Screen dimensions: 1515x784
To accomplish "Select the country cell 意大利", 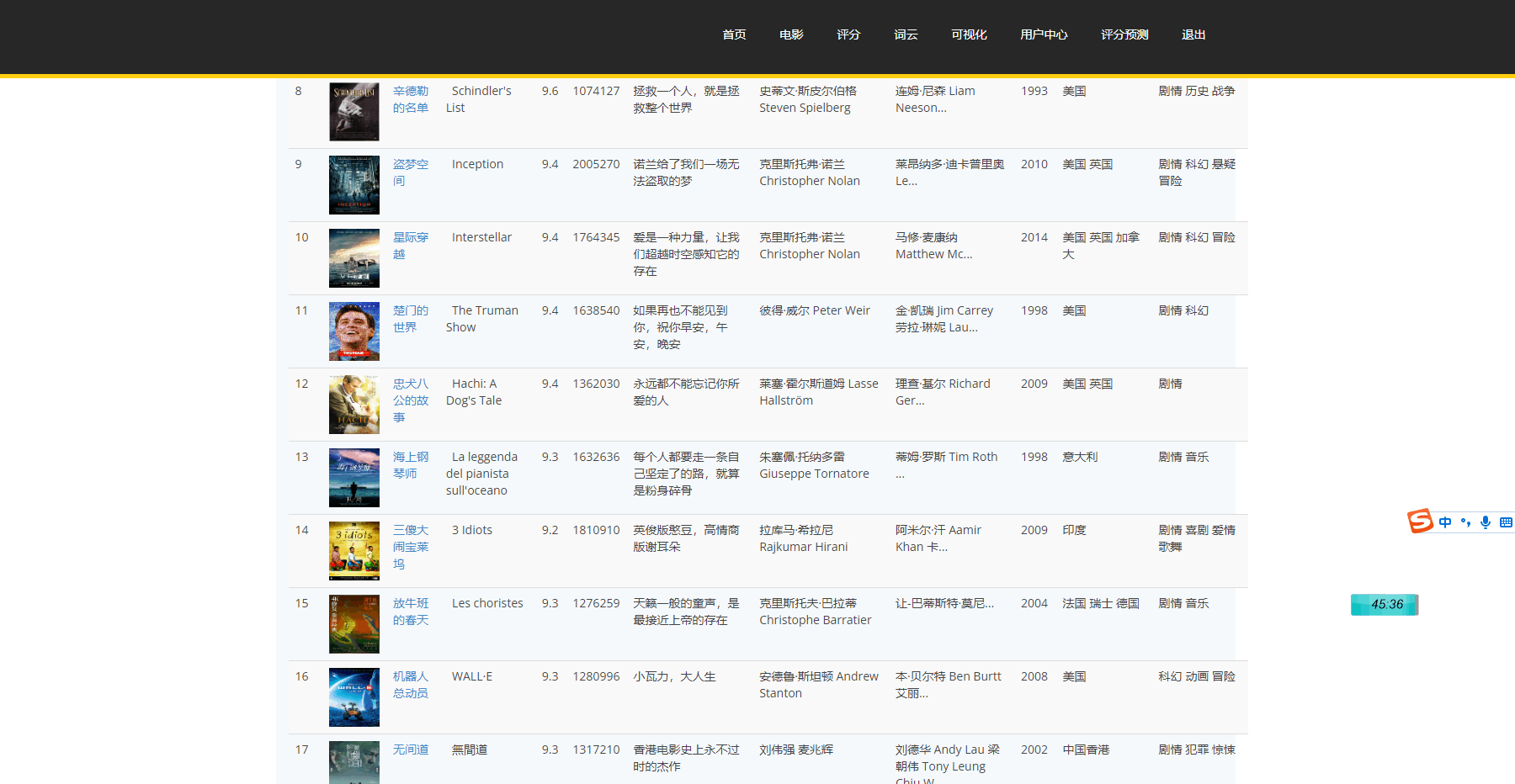I will (1080, 457).
